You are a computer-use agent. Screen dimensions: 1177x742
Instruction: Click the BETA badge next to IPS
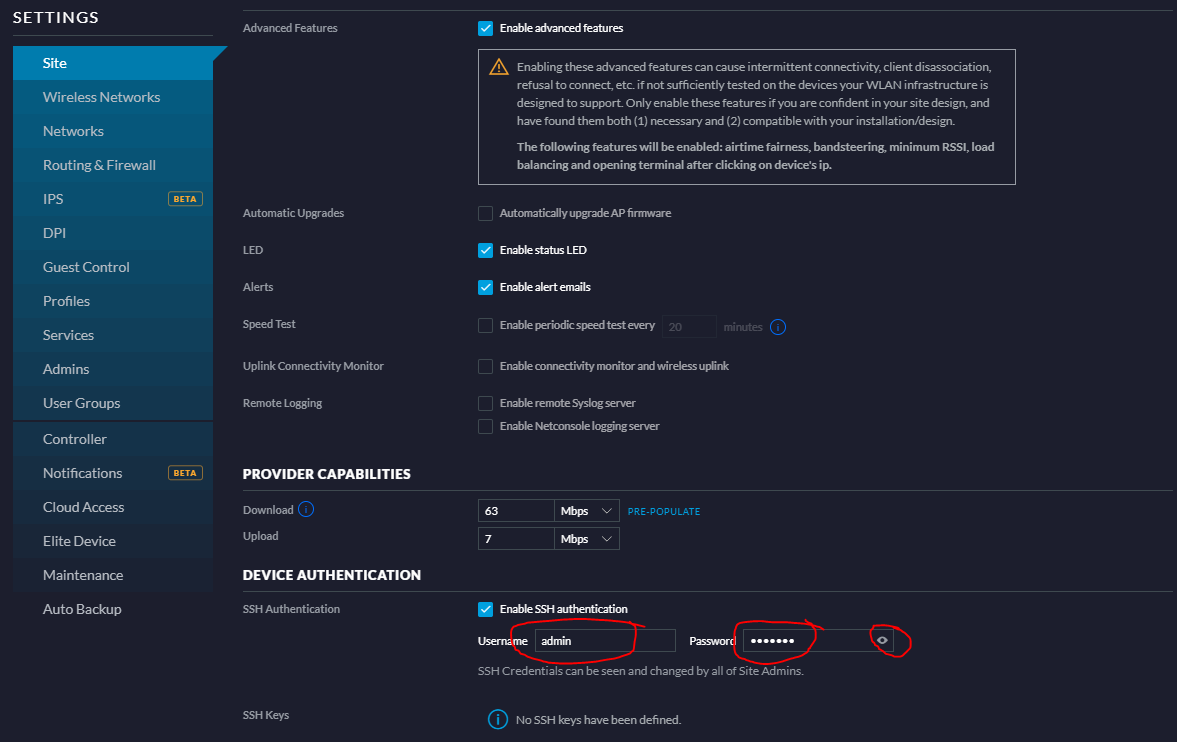(x=185, y=199)
